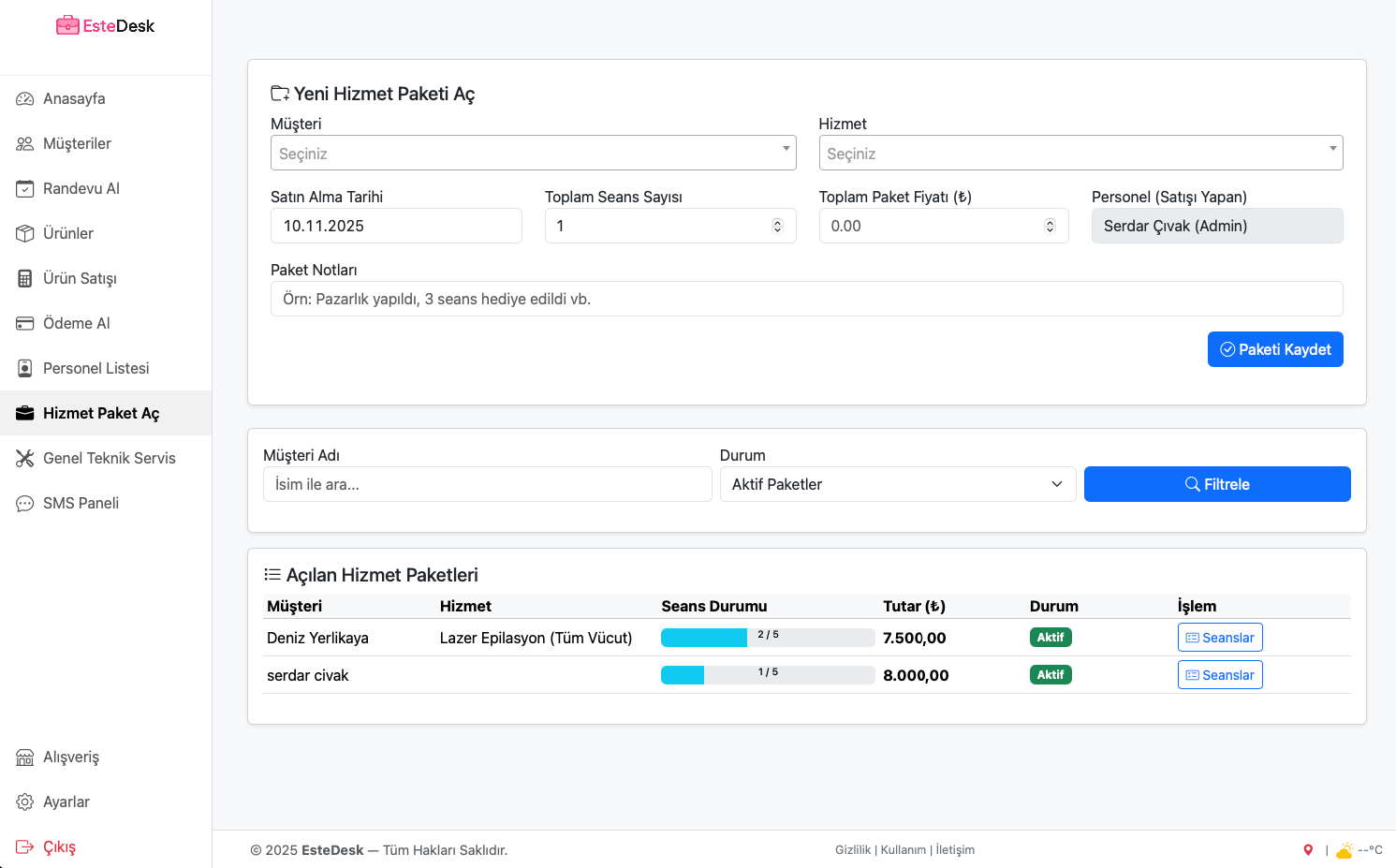Adjust the Toplam Seans Sayısı stepper arrows
The height and width of the screenshot is (868, 1396).
coord(777,226)
